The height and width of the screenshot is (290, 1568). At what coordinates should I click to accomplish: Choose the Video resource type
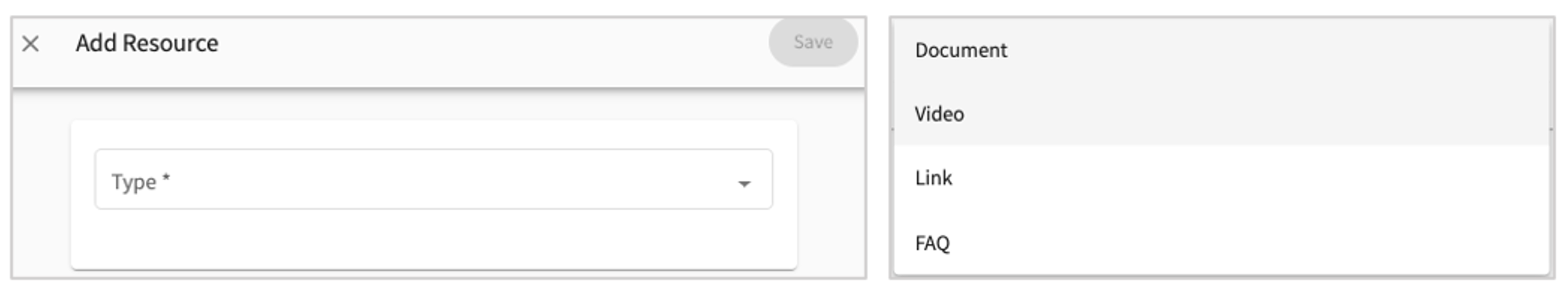click(939, 114)
